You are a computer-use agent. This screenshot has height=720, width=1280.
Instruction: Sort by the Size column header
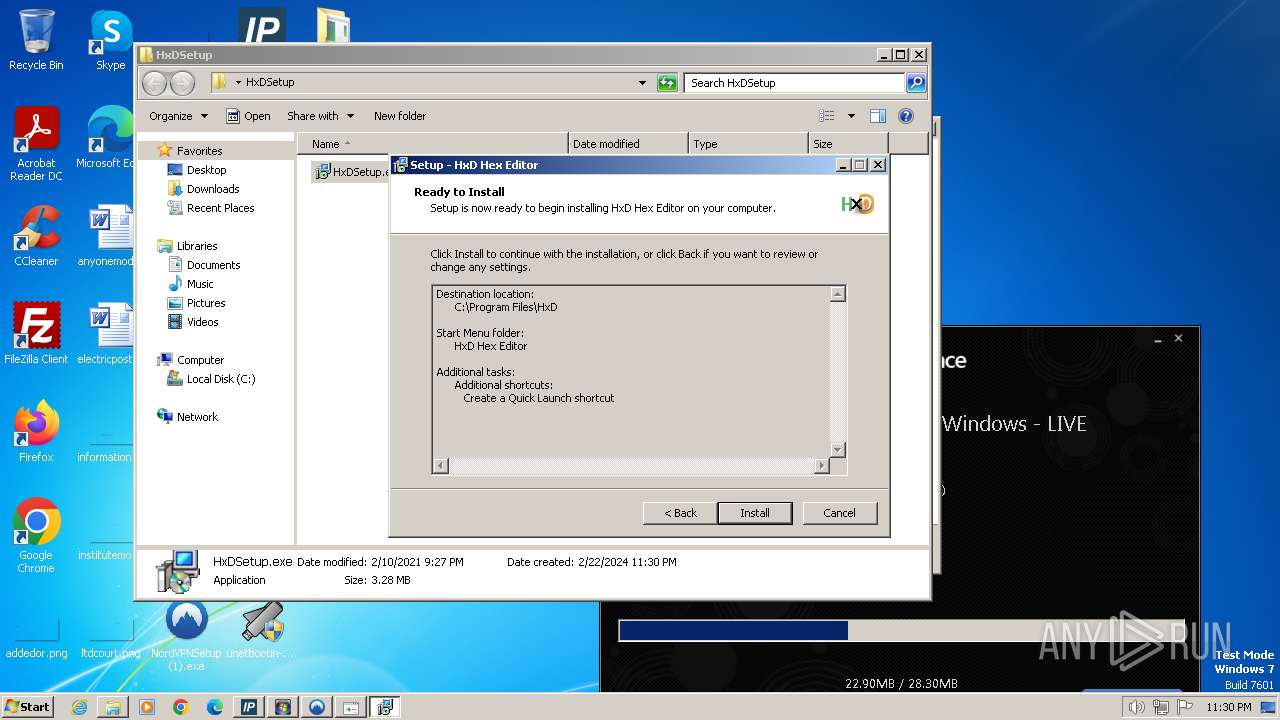pos(848,144)
